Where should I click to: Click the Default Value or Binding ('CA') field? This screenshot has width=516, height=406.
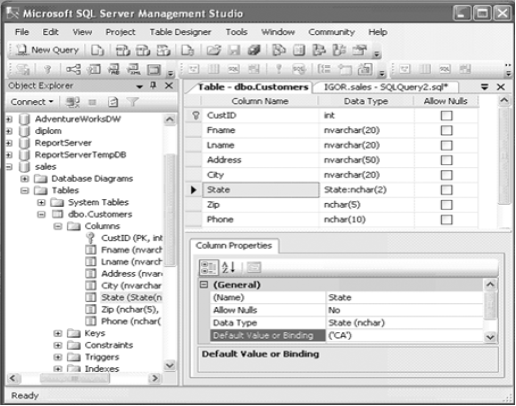(404, 336)
